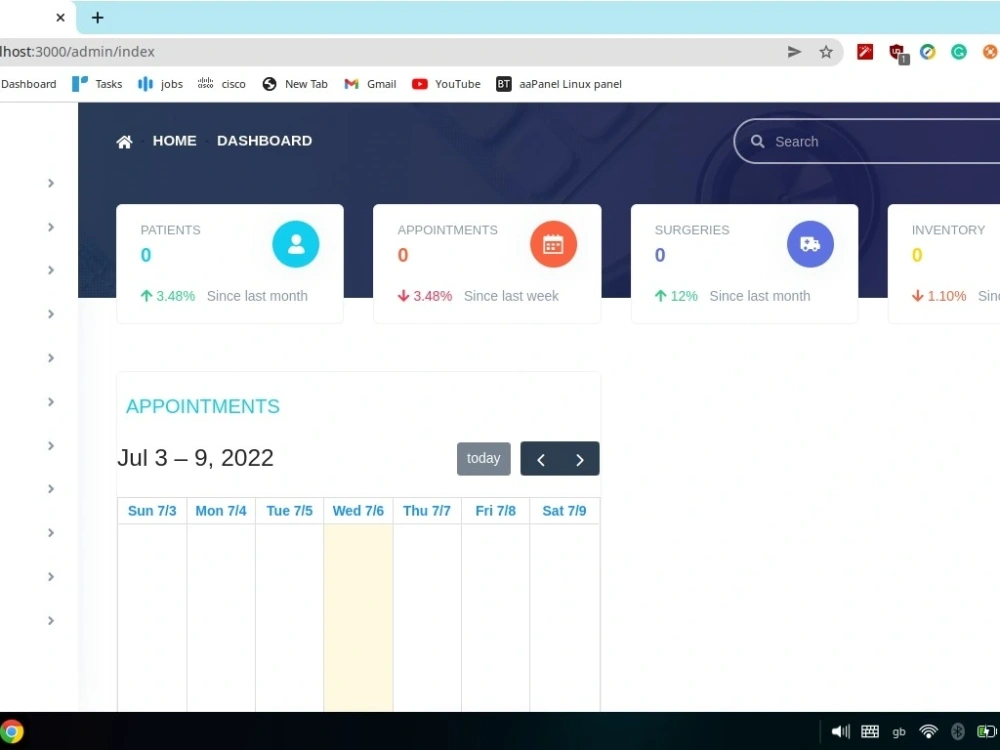Expand the second sidebar chevron

51,227
